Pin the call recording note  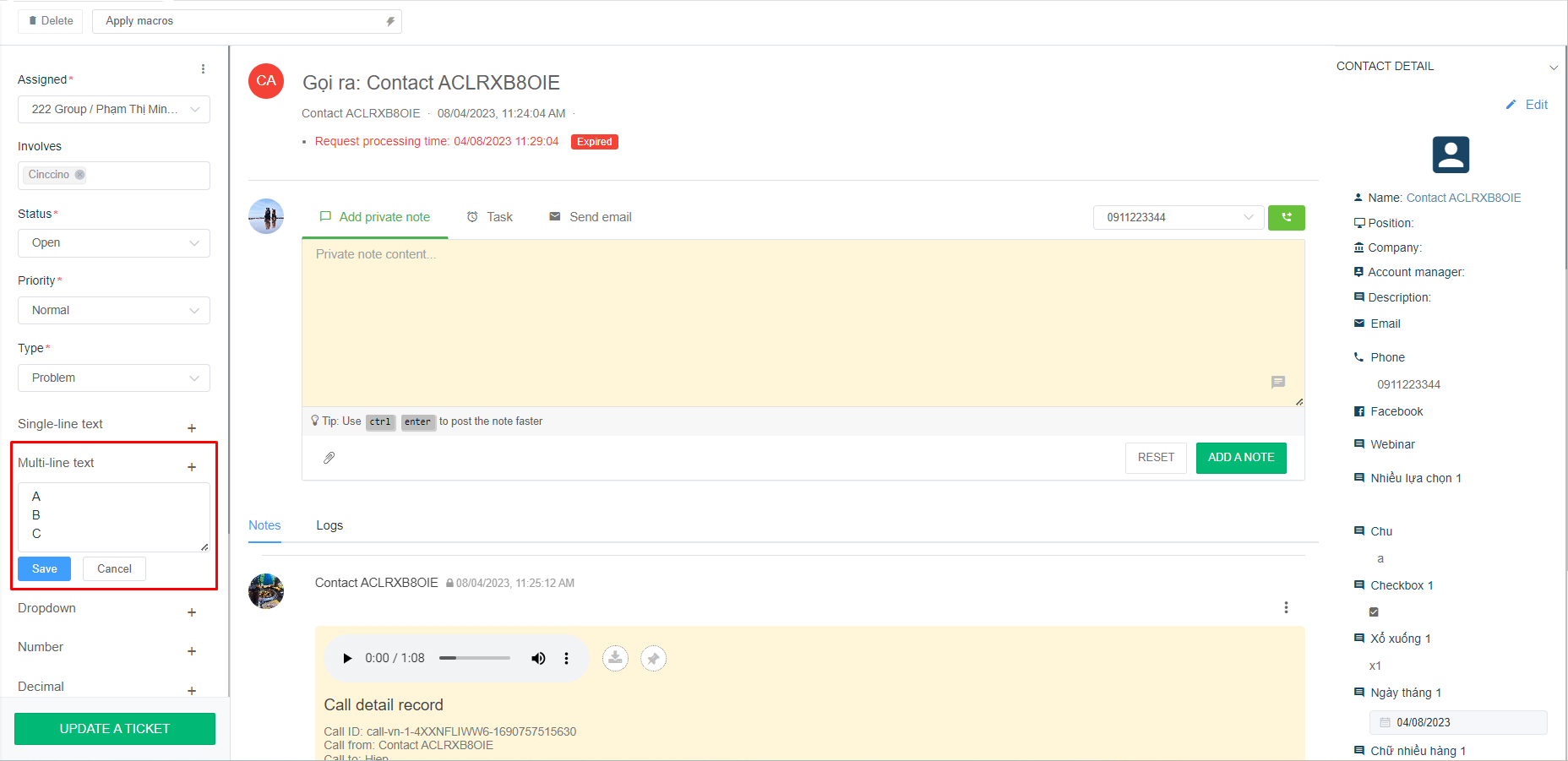tap(653, 658)
